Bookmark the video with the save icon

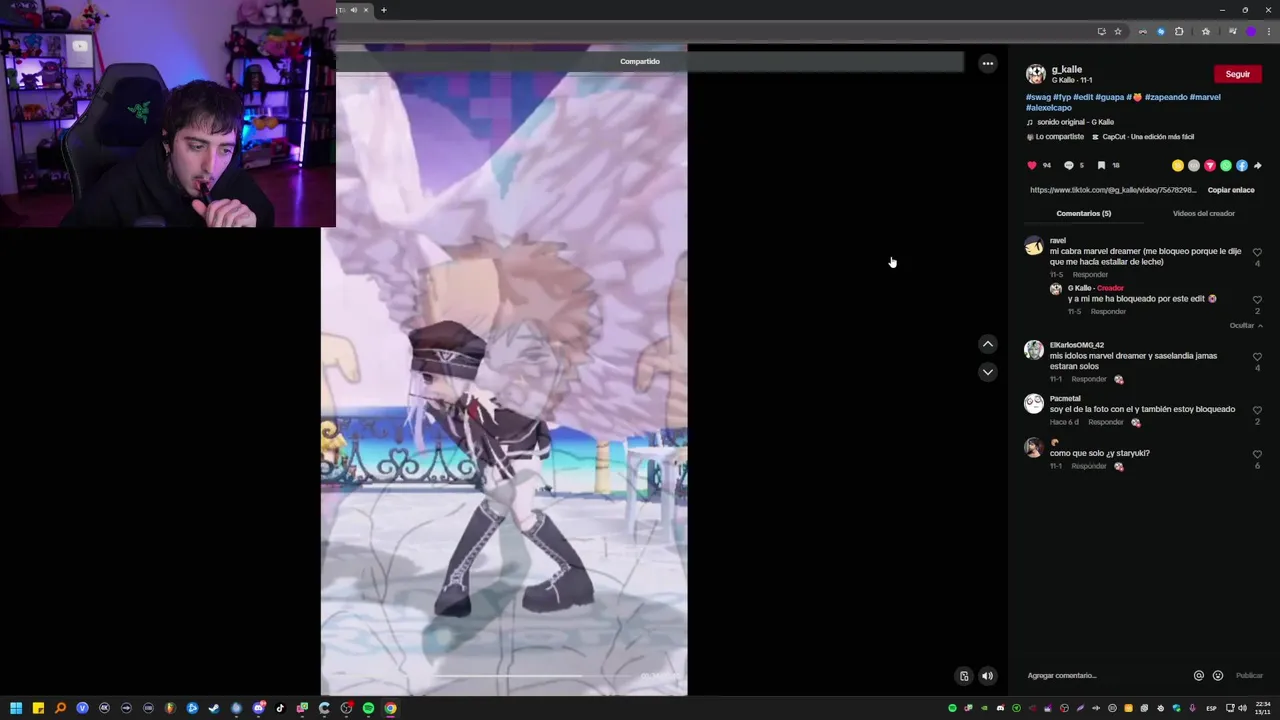pyautogui.click(x=1101, y=165)
